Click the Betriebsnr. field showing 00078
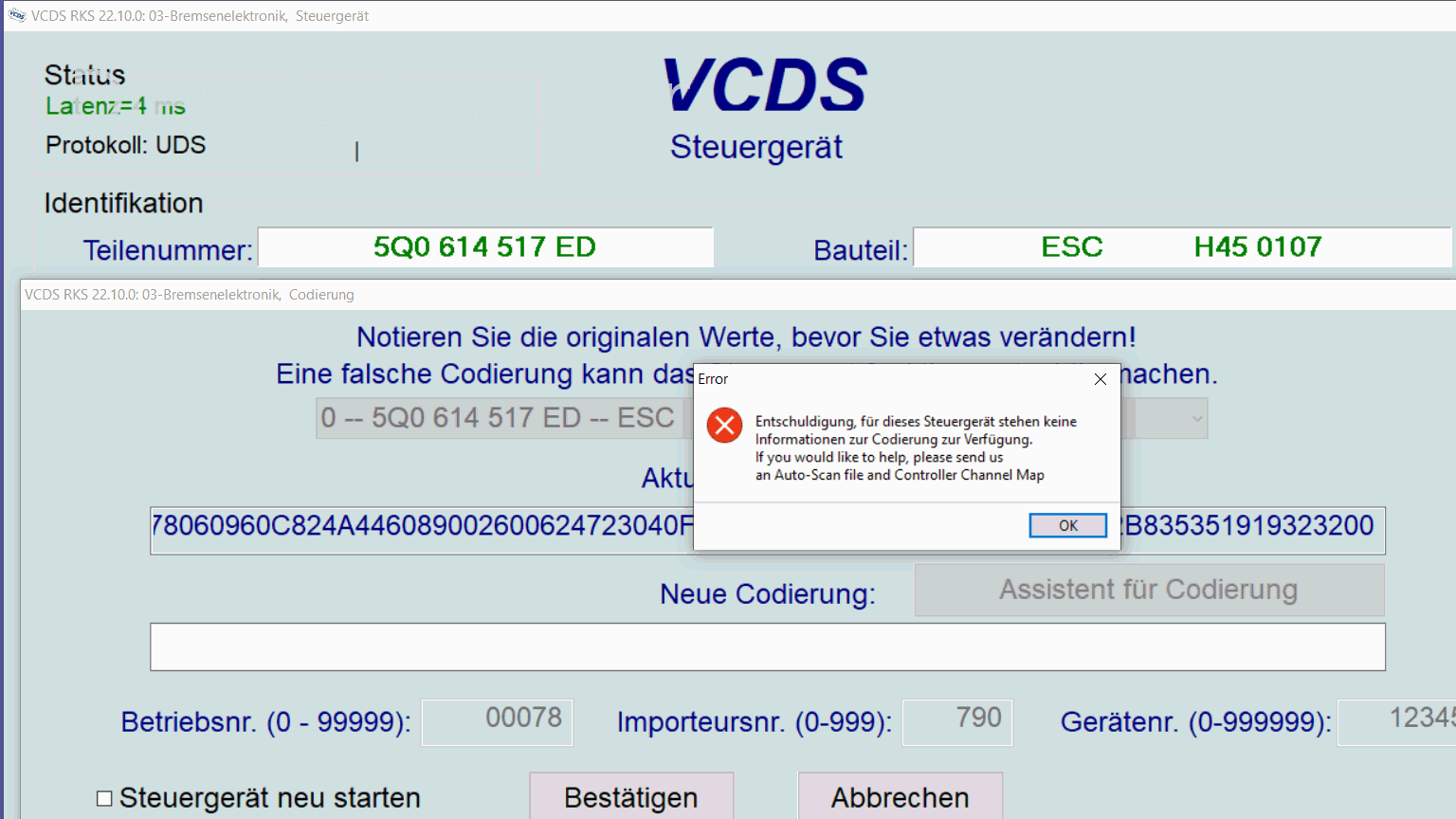The image size is (1456, 819). pyautogui.click(x=497, y=721)
